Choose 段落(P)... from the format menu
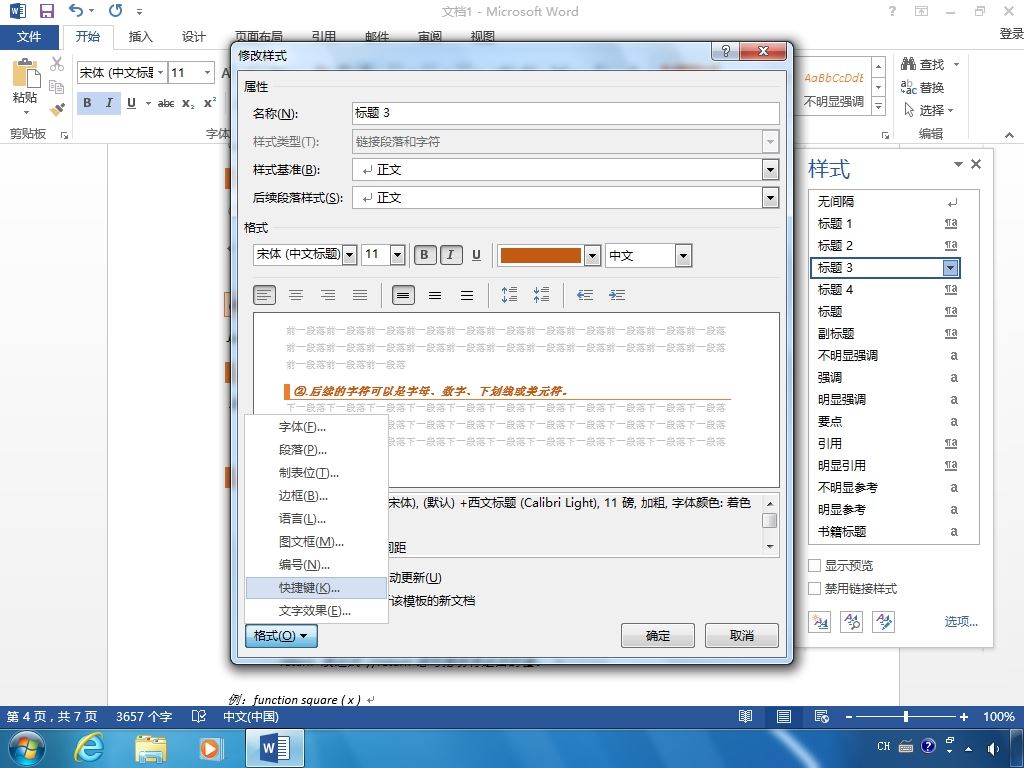1024x768 pixels. (x=316, y=450)
